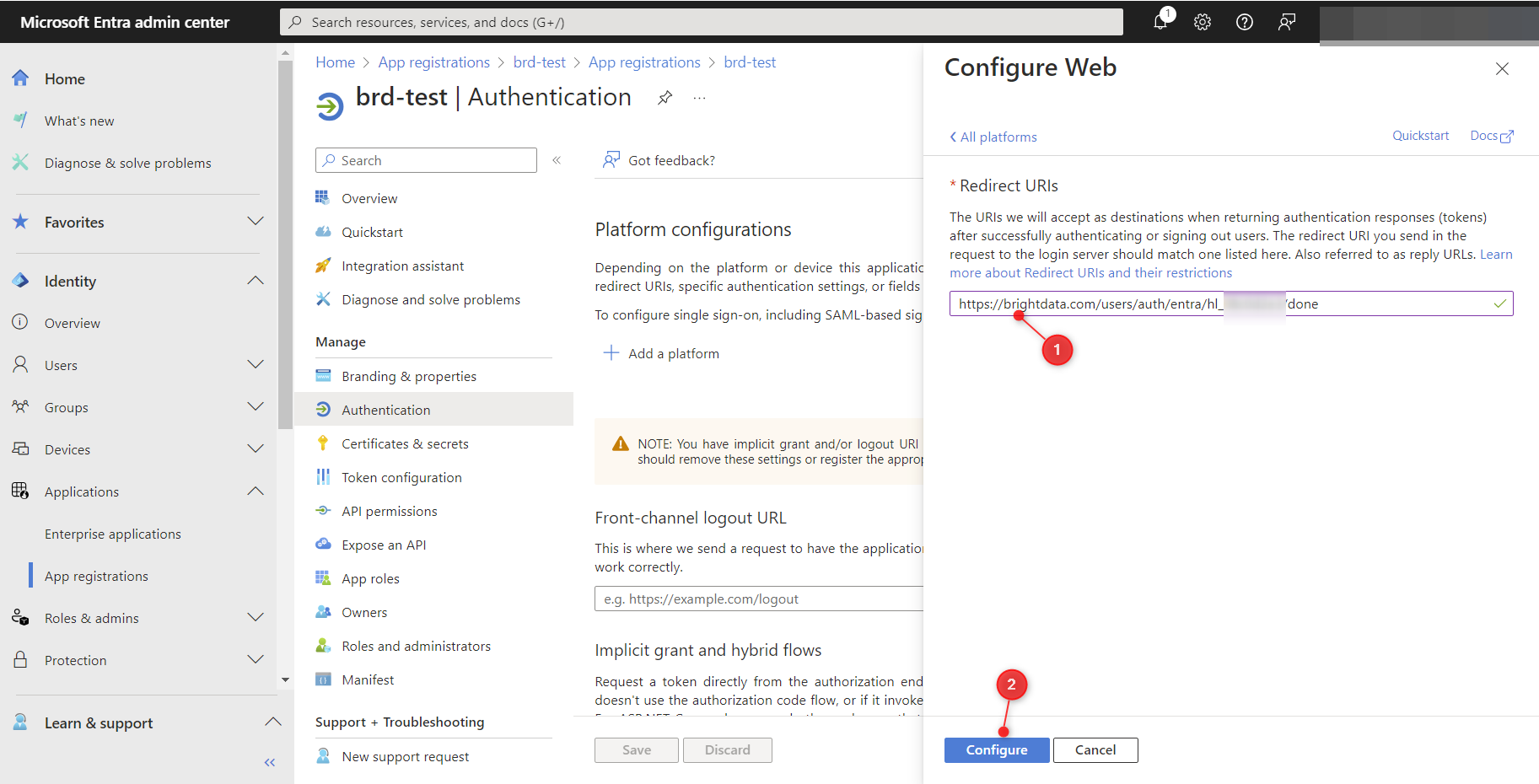Click Roles & admins icon in sidebar

pos(21,618)
